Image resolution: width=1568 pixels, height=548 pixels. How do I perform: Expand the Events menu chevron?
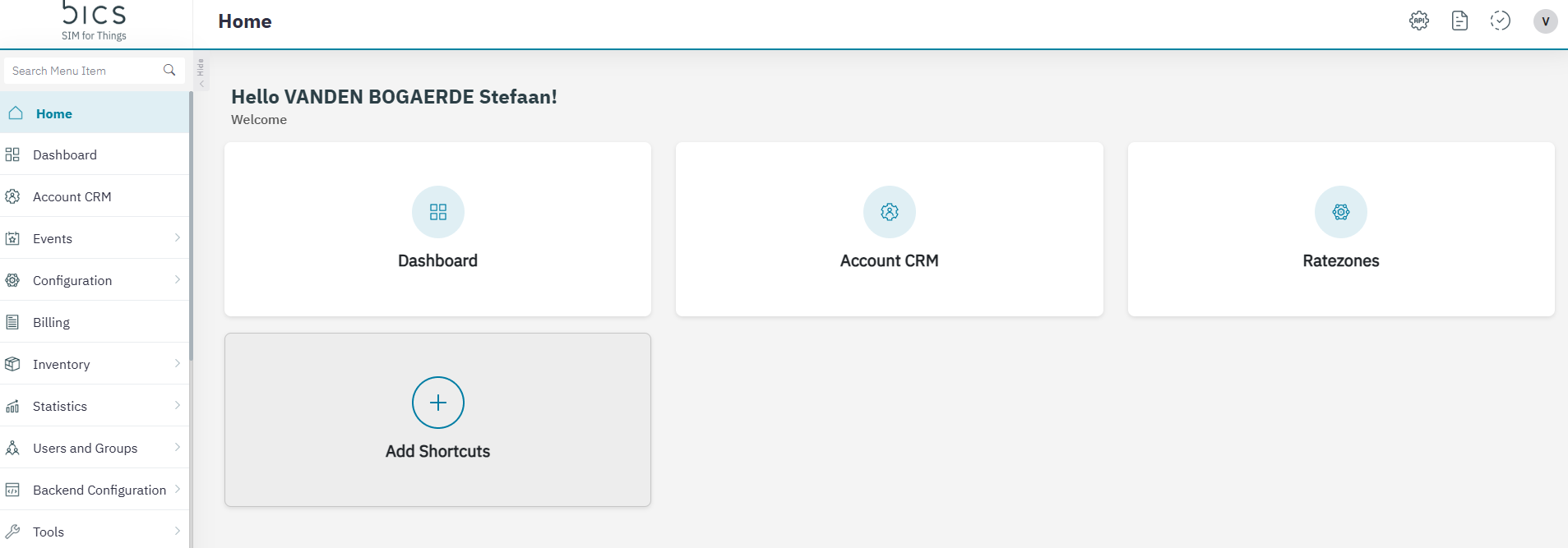click(x=177, y=238)
